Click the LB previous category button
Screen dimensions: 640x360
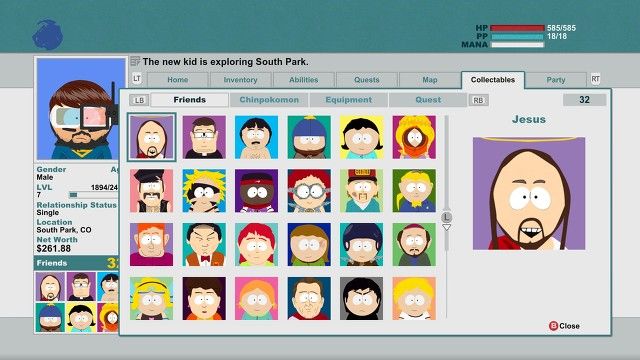(x=139, y=100)
